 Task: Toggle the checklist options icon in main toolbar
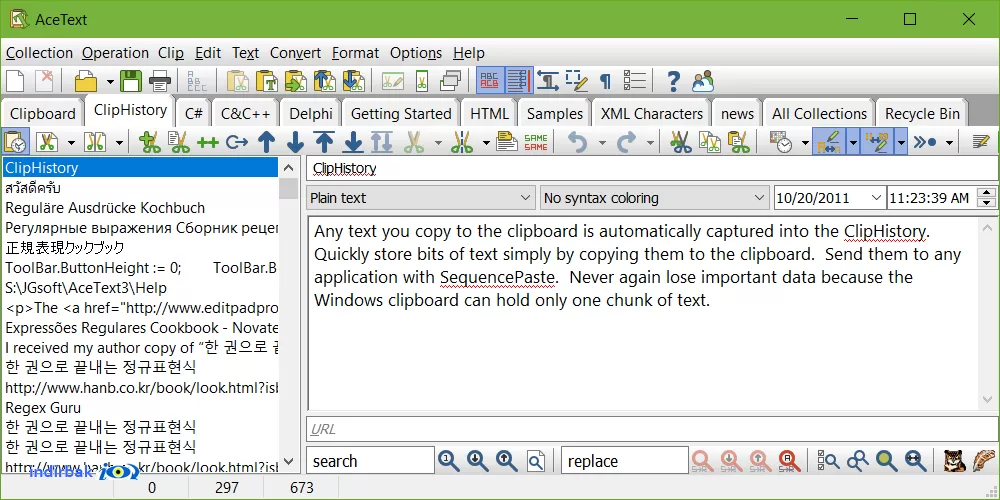634,82
